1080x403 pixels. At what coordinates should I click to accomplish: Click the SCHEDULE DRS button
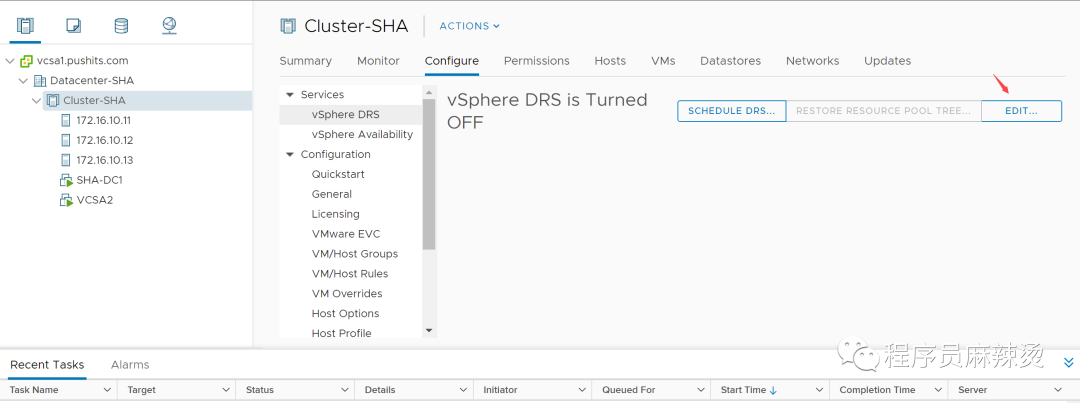[x=731, y=111]
